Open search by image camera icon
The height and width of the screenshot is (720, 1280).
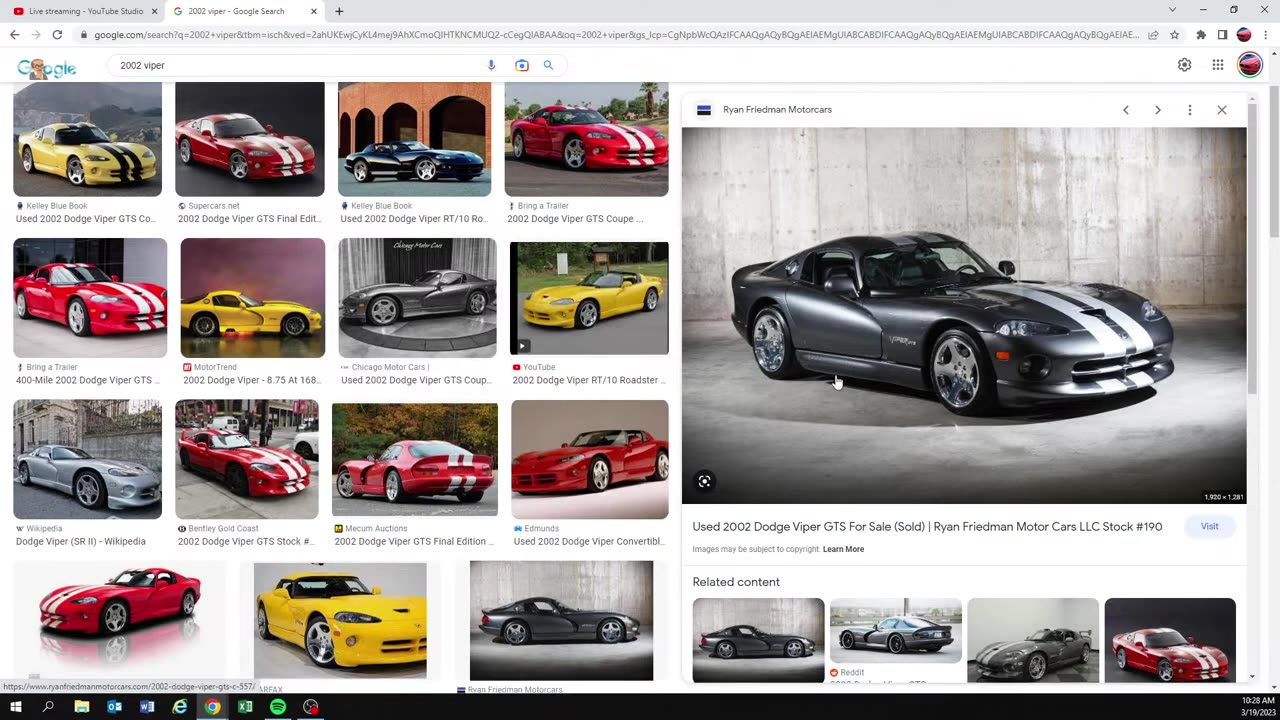(x=521, y=65)
